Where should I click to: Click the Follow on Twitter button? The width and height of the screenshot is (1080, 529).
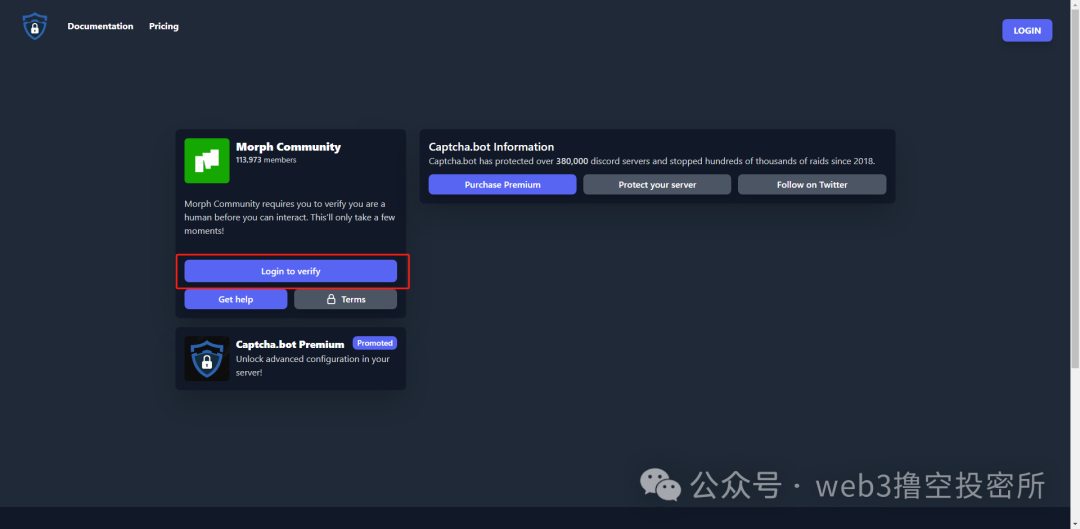coord(812,185)
